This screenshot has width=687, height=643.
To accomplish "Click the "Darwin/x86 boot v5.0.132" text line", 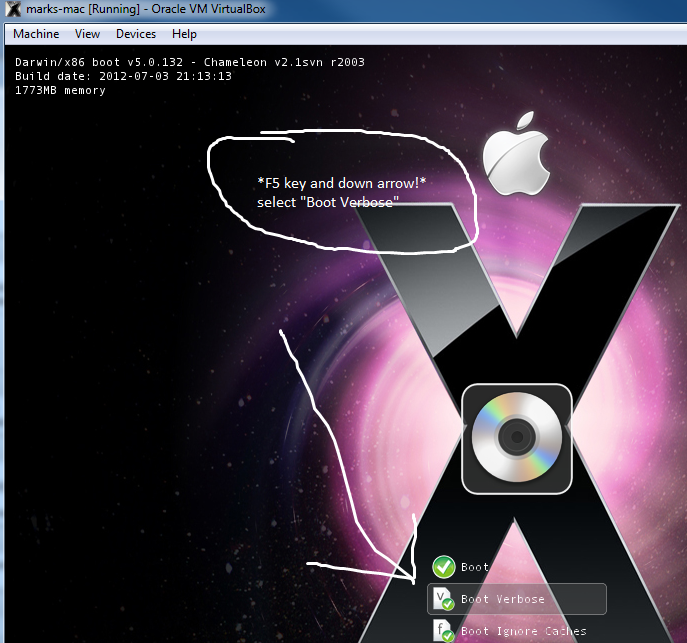I will pyautogui.click(x=190, y=62).
